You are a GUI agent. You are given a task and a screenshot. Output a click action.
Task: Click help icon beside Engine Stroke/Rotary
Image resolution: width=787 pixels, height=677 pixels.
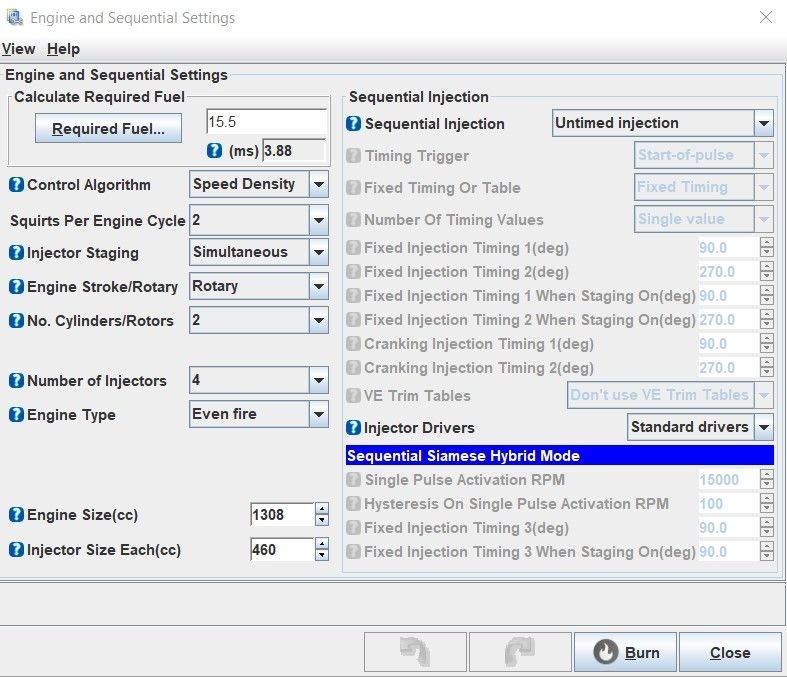pos(16,287)
